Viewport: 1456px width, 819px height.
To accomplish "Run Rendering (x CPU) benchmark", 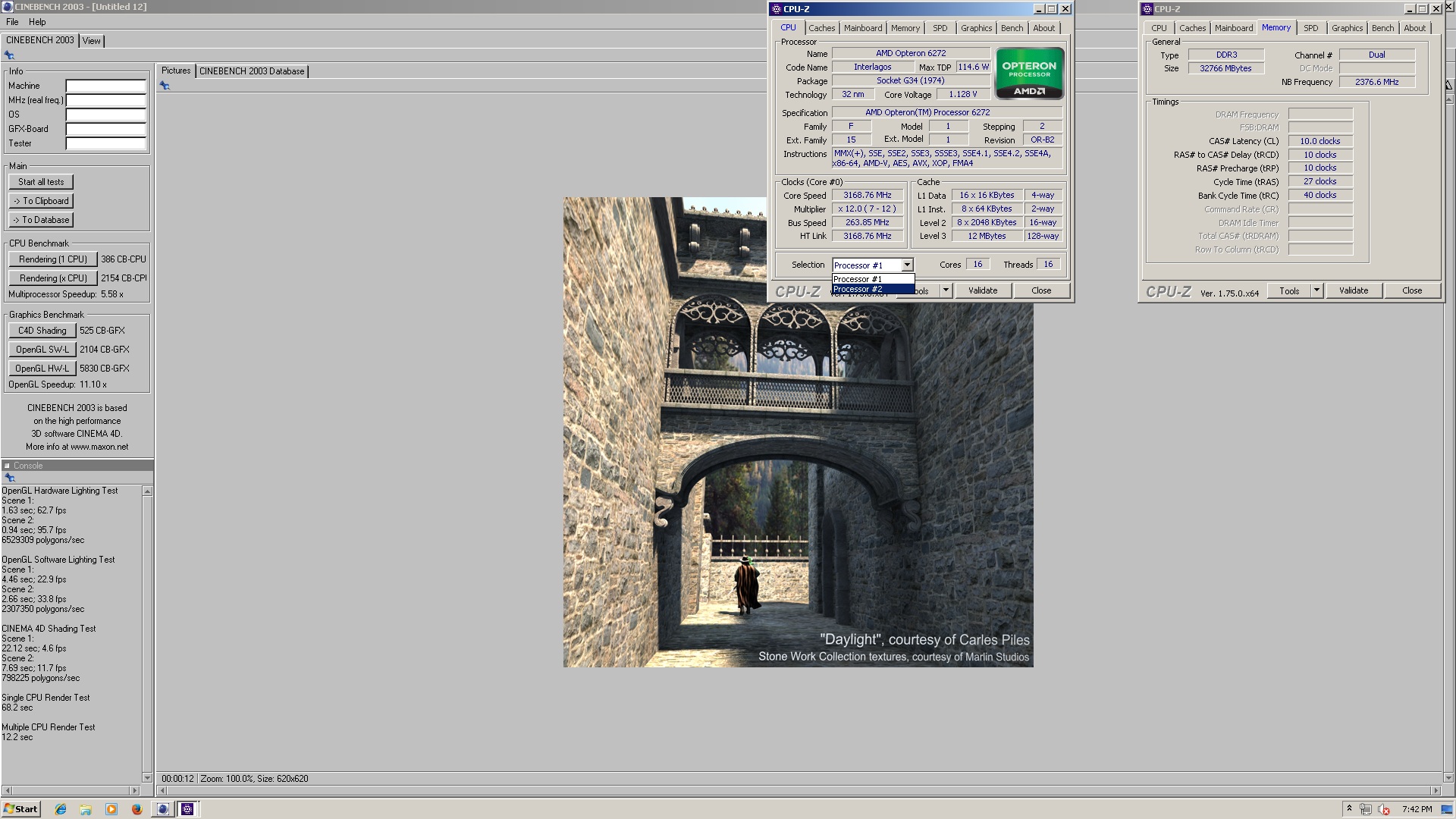I will coord(53,278).
